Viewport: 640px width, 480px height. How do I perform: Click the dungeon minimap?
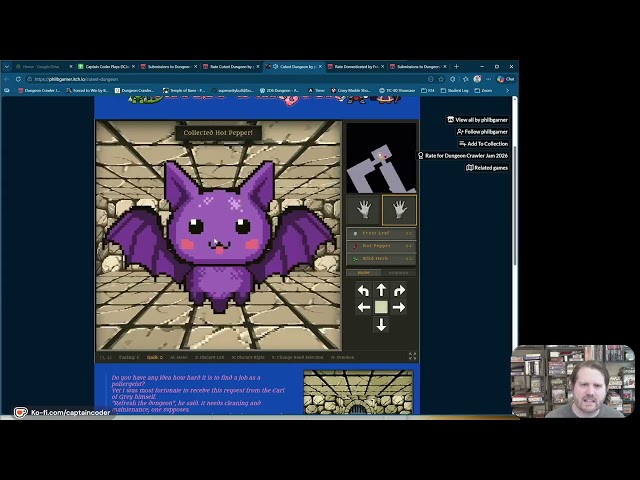(381, 158)
